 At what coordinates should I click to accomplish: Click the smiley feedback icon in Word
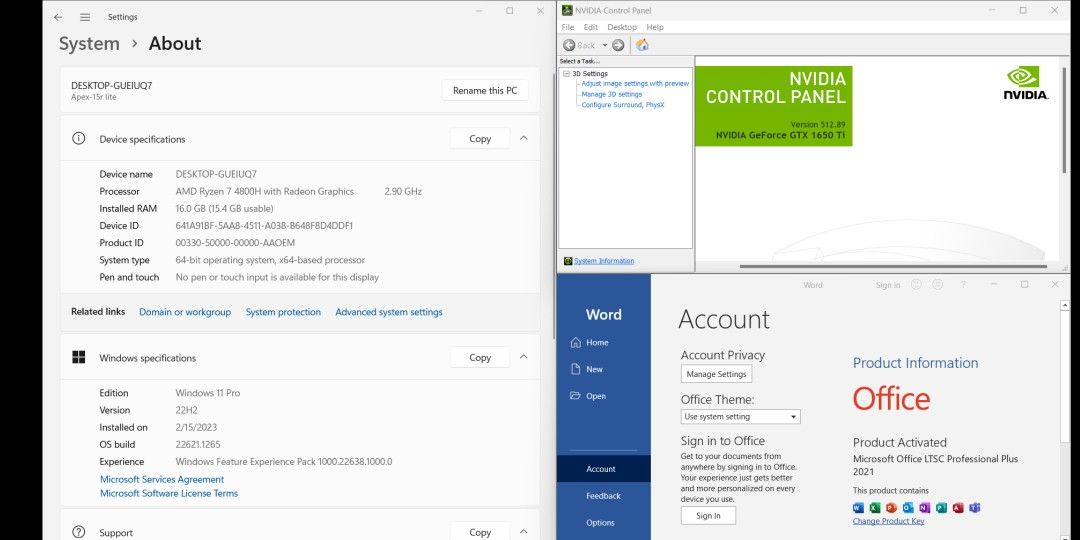(916, 285)
